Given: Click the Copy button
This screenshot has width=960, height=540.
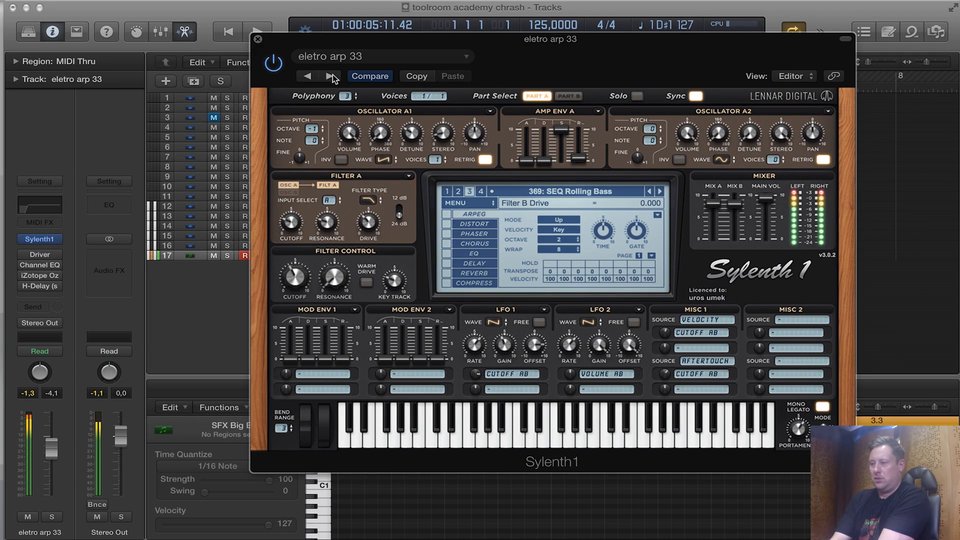Looking at the screenshot, I should 416,76.
